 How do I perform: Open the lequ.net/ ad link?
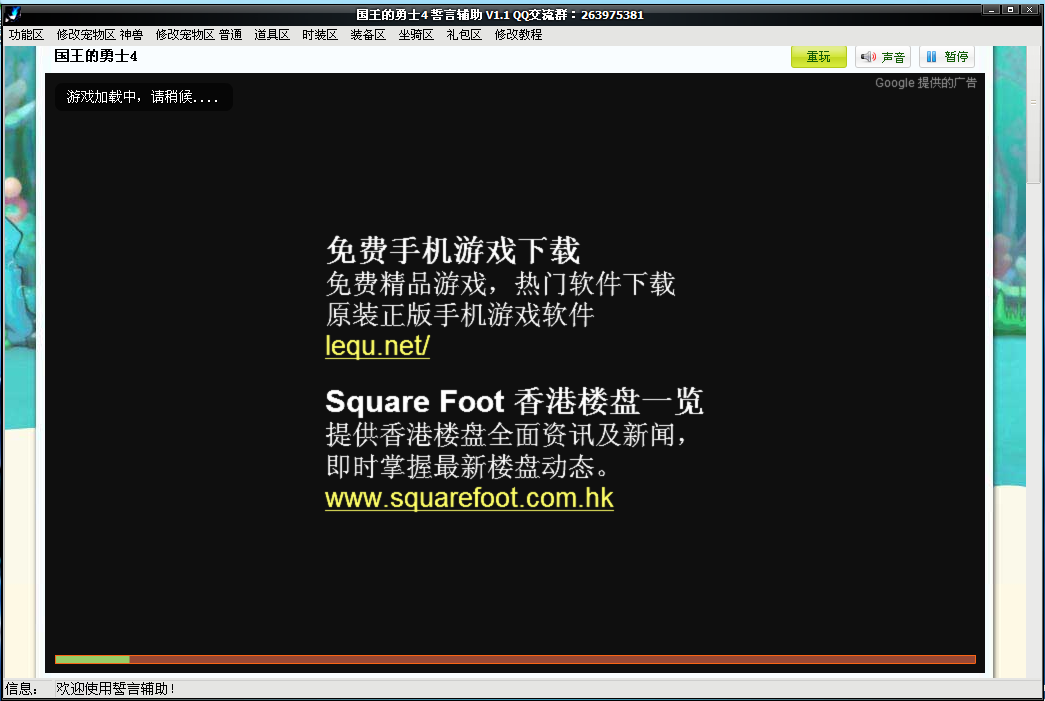click(377, 345)
